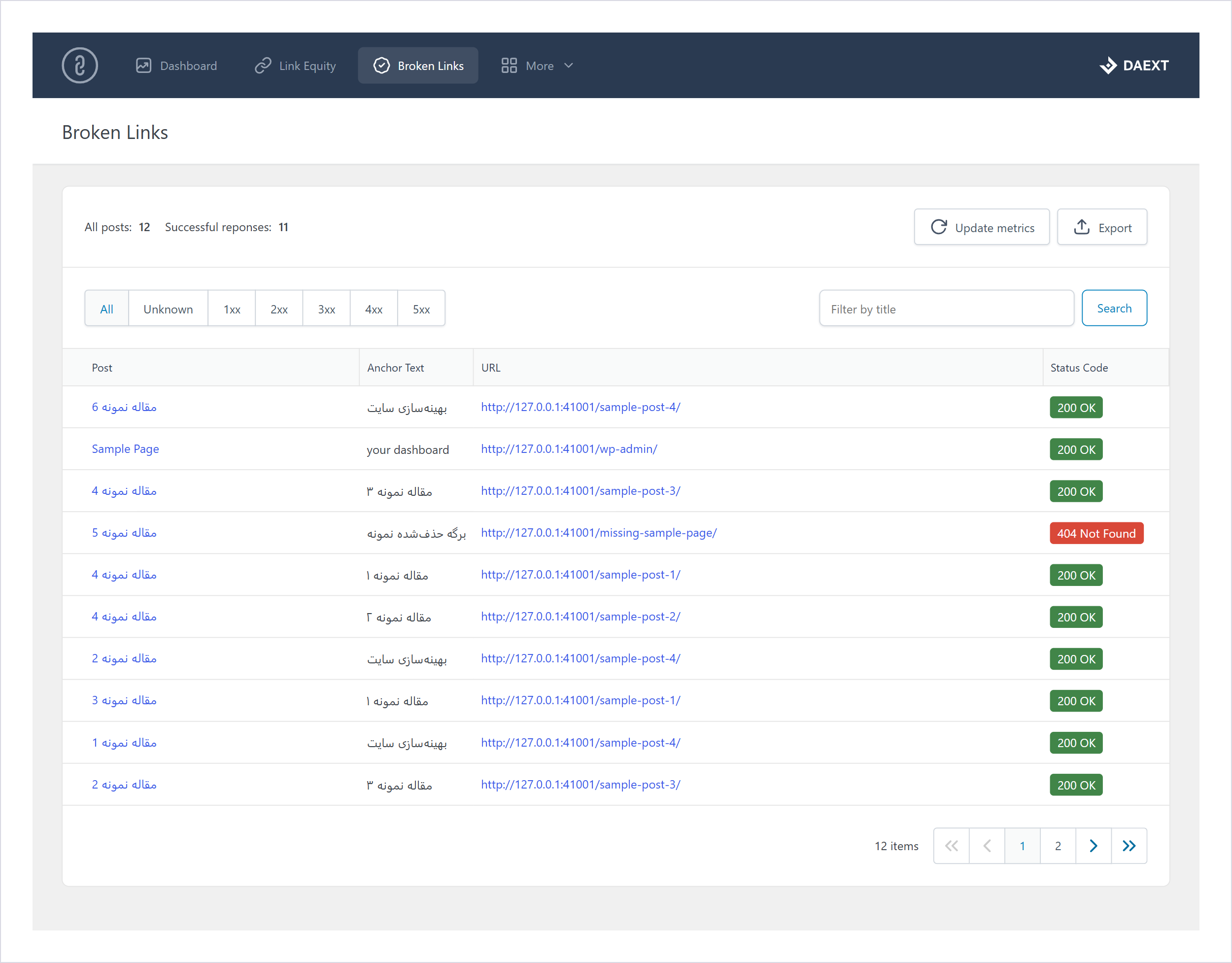The image size is (1232, 963).
Task: Select page 2 in pagination
Action: click(x=1058, y=846)
